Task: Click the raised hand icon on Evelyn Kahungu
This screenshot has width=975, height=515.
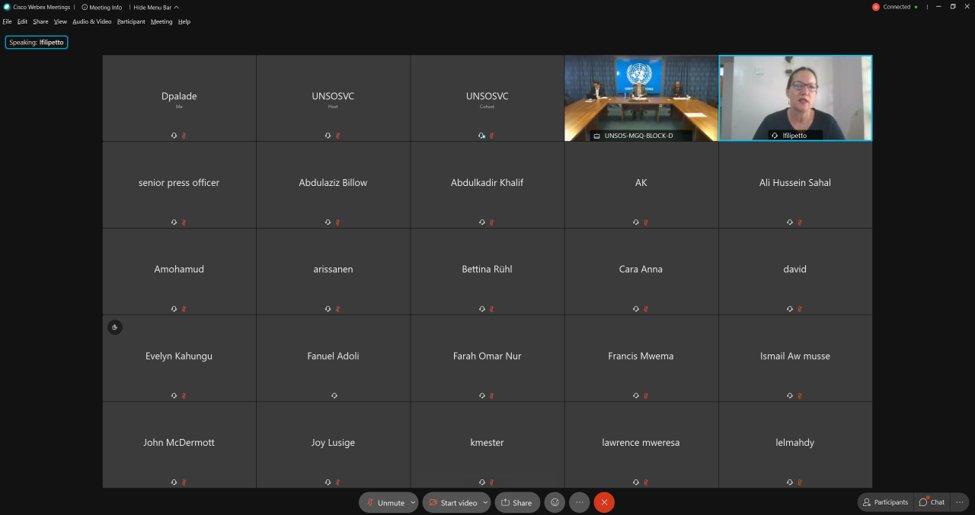Action: tap(115, 327)
